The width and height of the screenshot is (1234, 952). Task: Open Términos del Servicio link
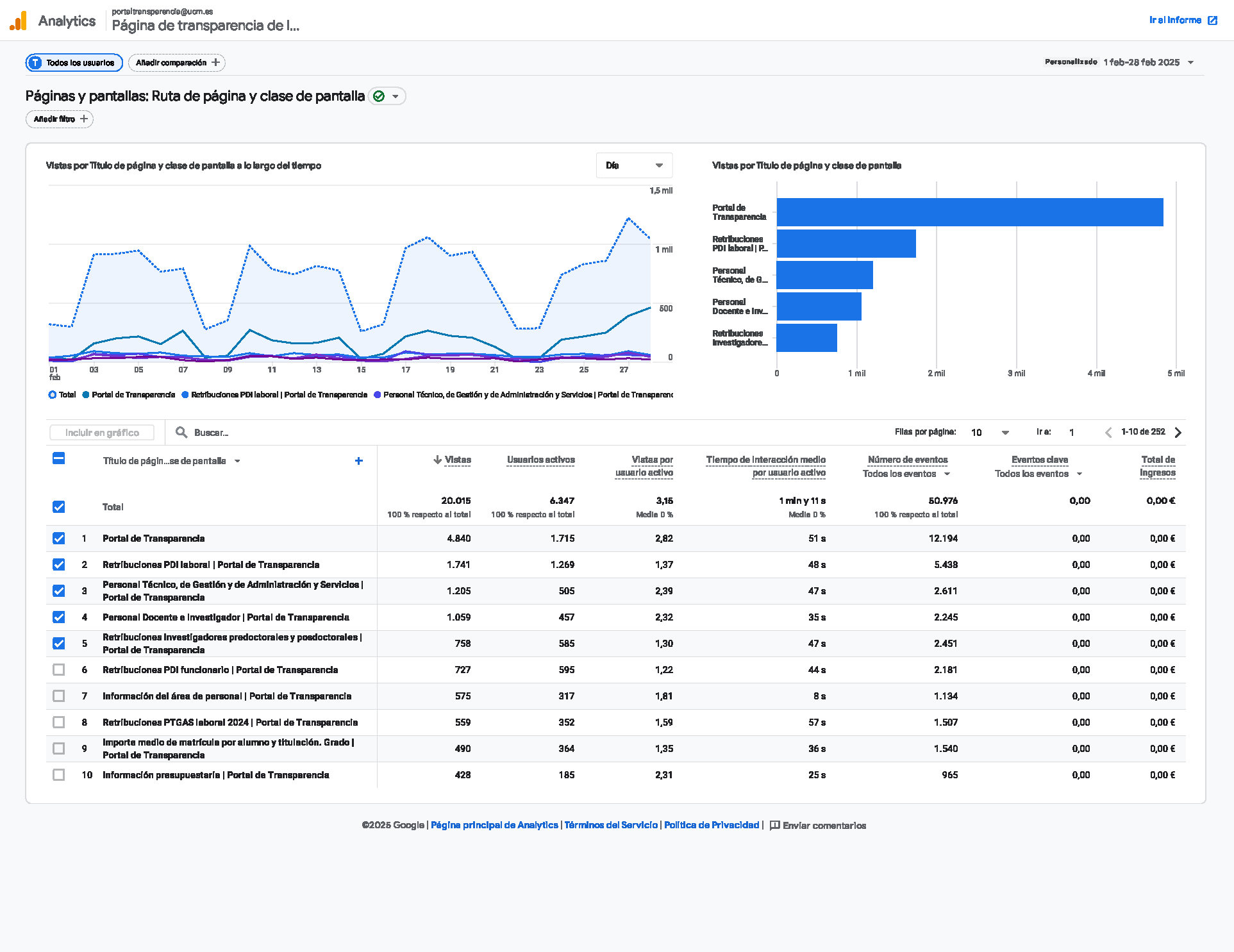pyautogui.click(x=611, y=825)
